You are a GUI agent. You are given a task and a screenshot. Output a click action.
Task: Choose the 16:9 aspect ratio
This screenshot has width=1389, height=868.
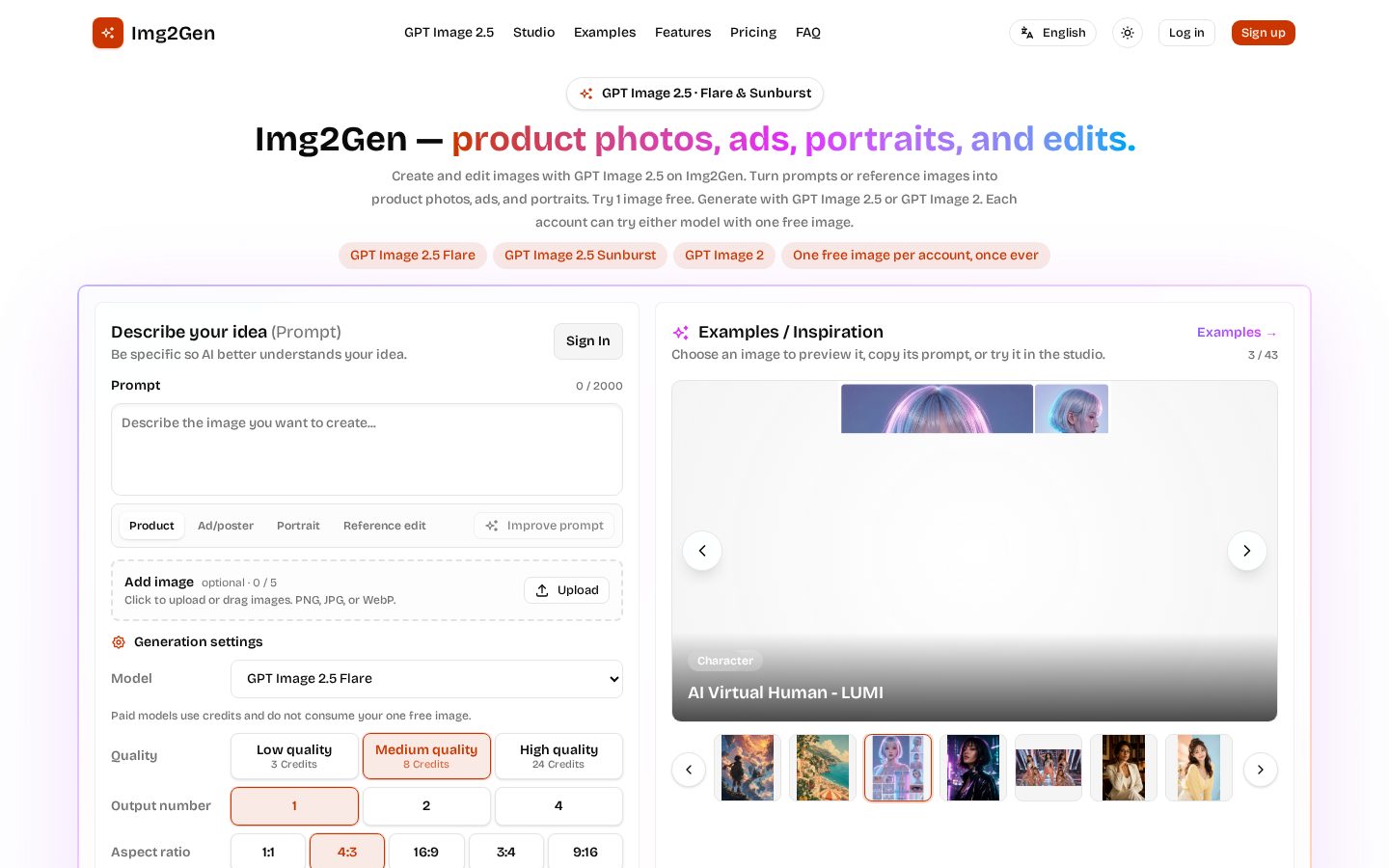pos(426,853)
